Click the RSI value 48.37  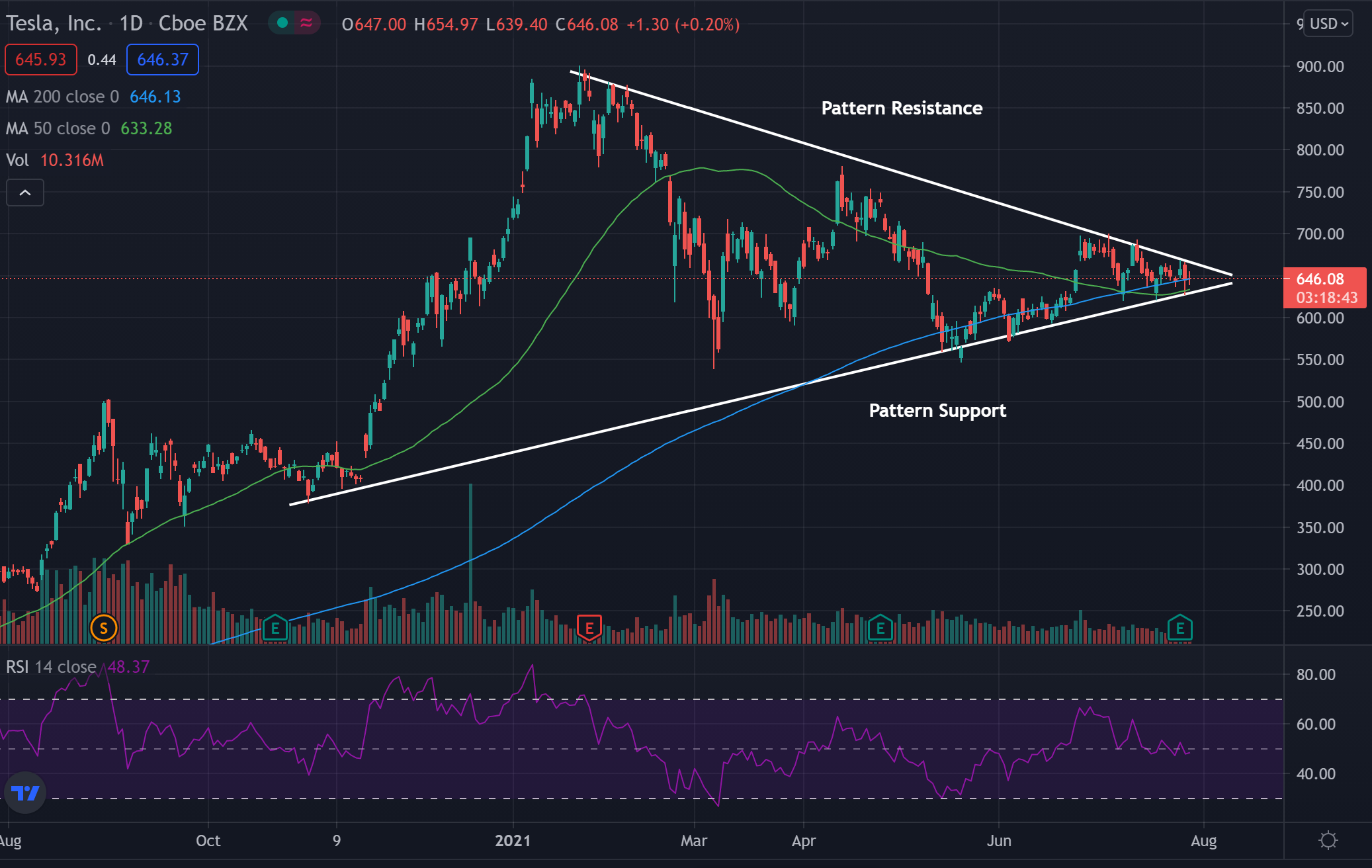[128, 666]
